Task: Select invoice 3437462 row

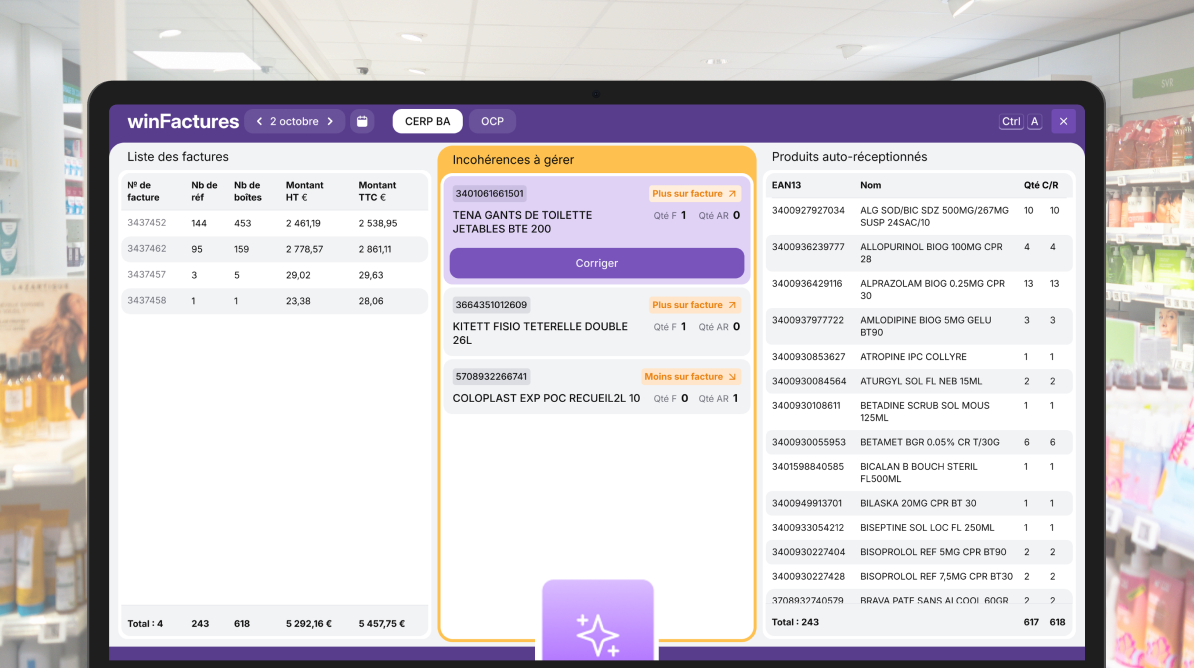Action: pos(275,249)
